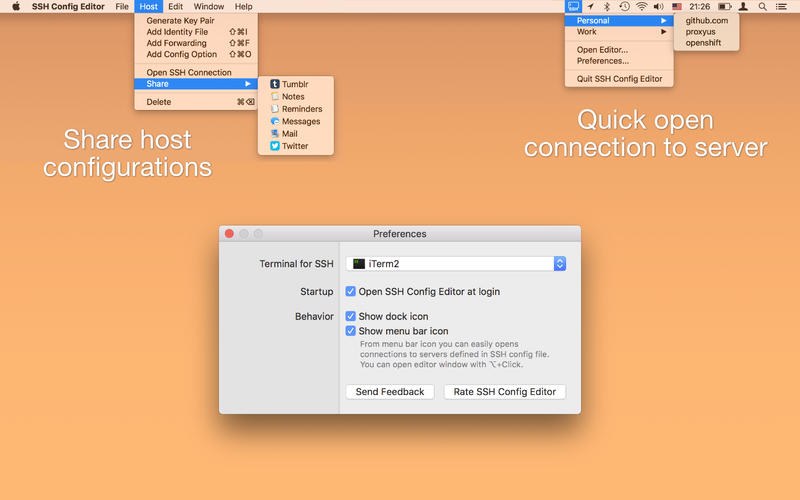This screenshot has height=500, width=800.
Task: Open the Wi-Fi menu
Action: click(x=642, y=7)
